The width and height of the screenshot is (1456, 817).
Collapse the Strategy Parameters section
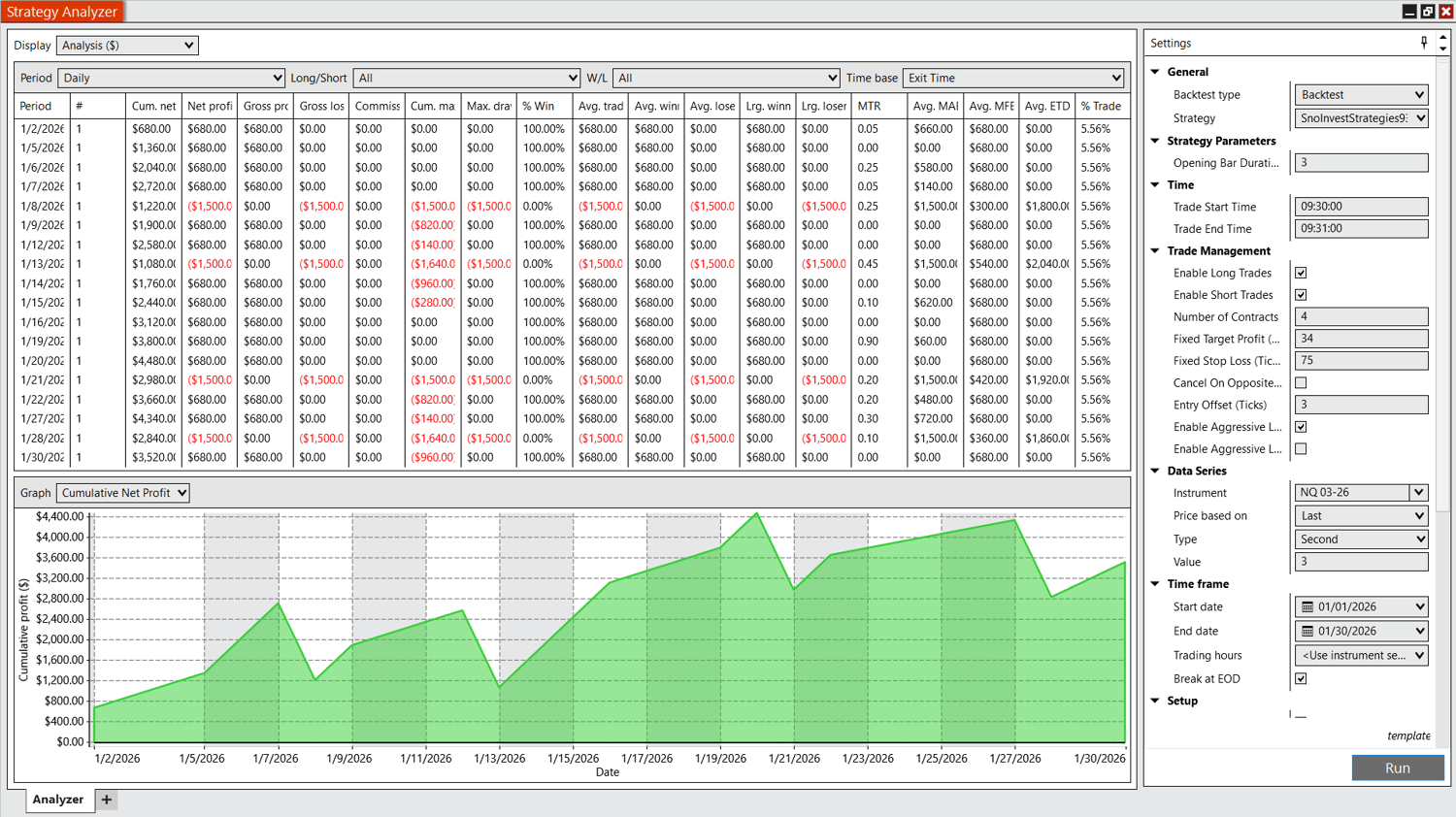tap(1155, 141)
